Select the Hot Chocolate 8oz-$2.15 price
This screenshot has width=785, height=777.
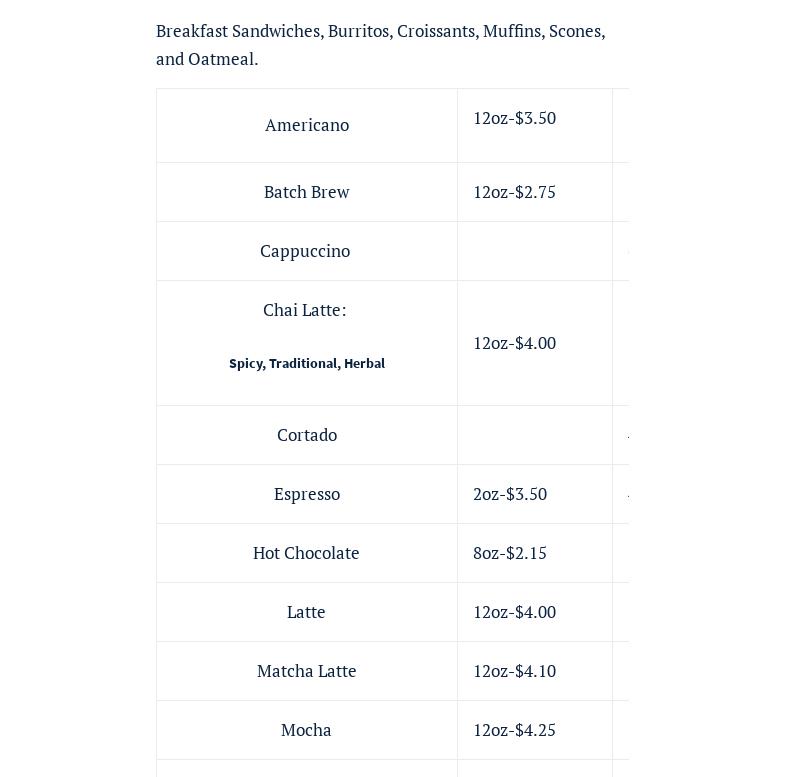point(510,553)
